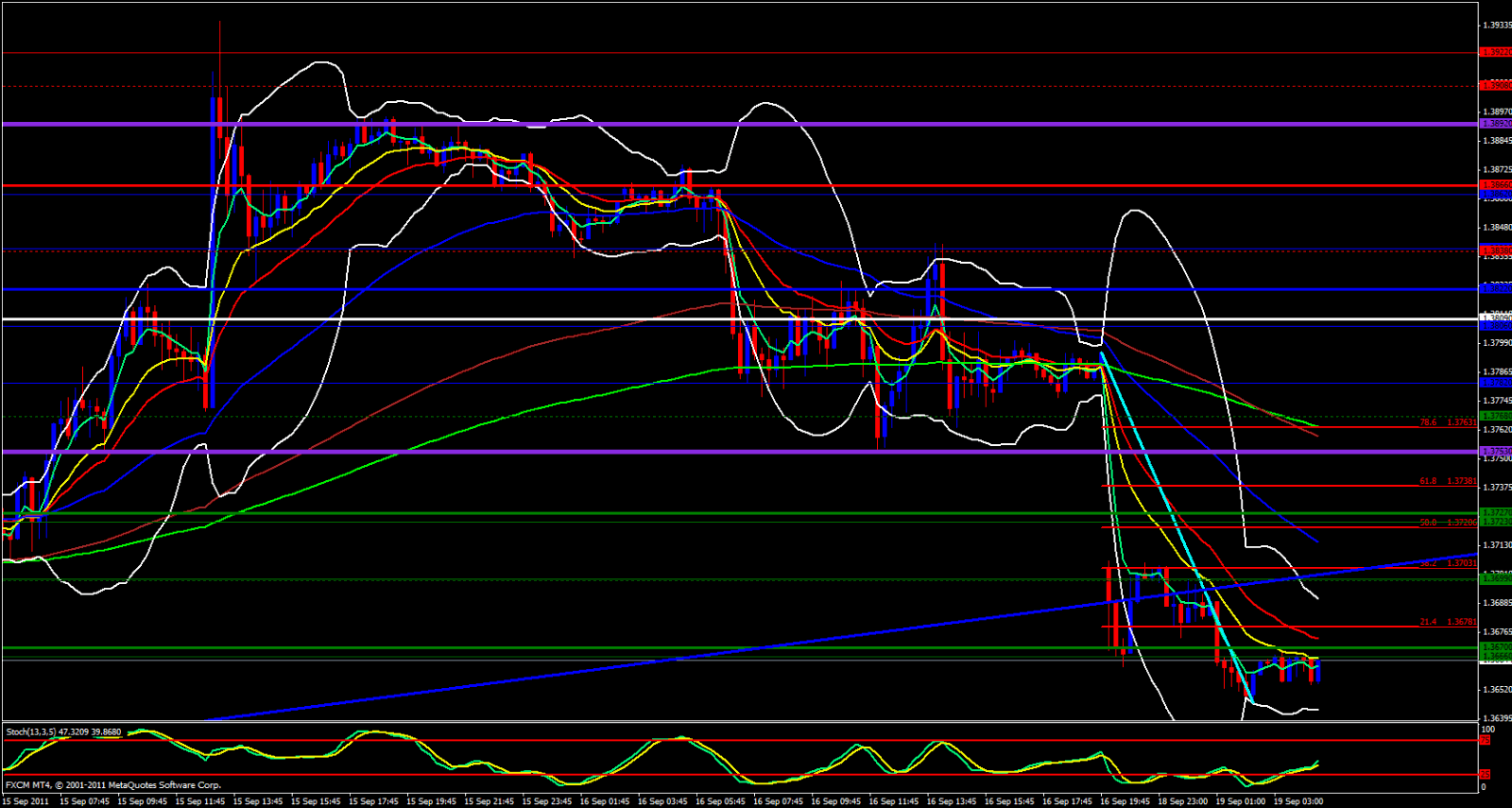Select the purple 1.38920 price axis label
Image resolution: width=1512 pixels, height=808 pixels.
tap(1495, 124)
